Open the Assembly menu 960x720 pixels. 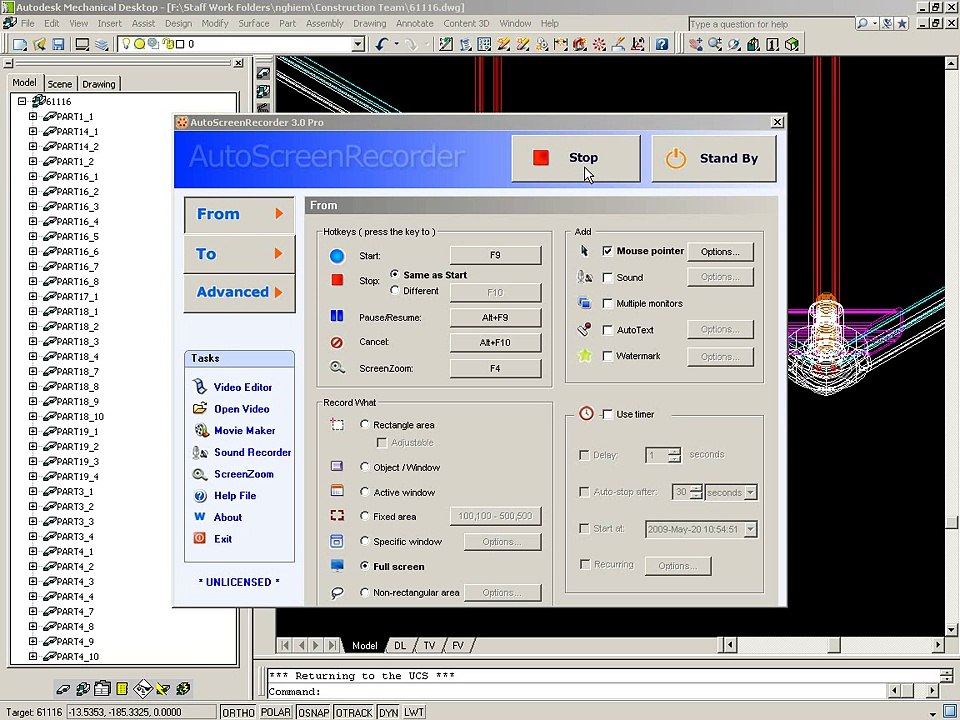point(324,23)
